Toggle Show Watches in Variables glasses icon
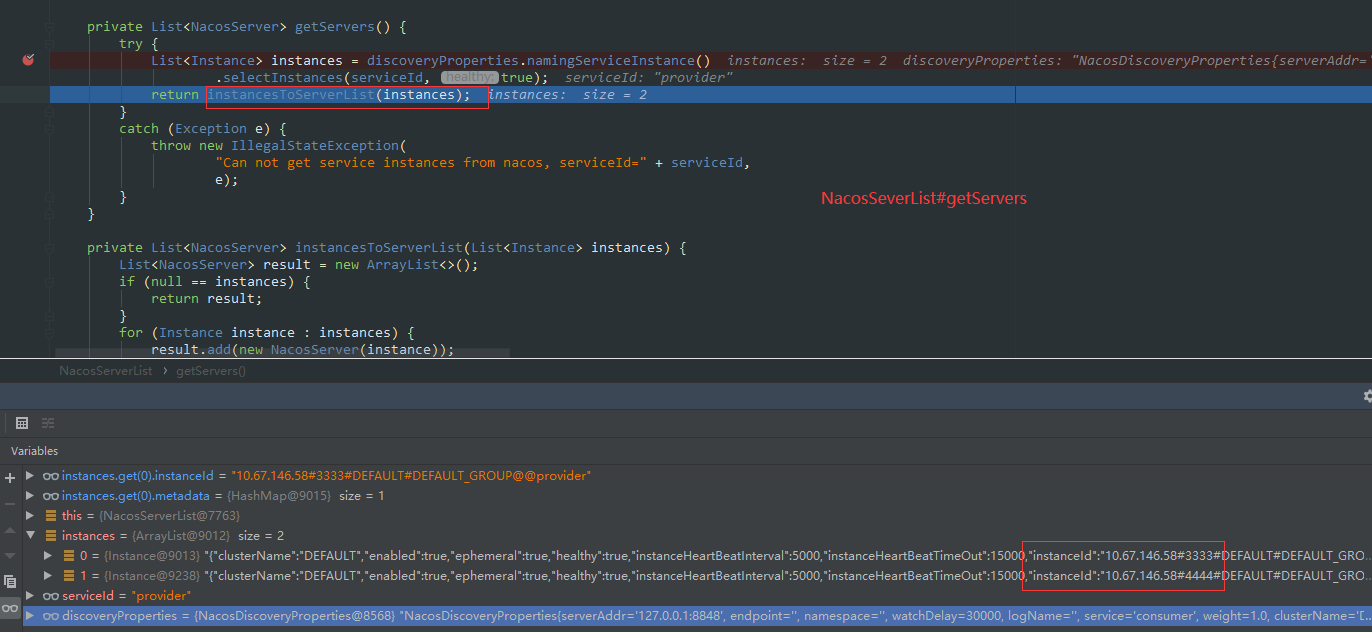Image resolution: width=1372 pixels, height=632 pixels. tap(10, 607)
